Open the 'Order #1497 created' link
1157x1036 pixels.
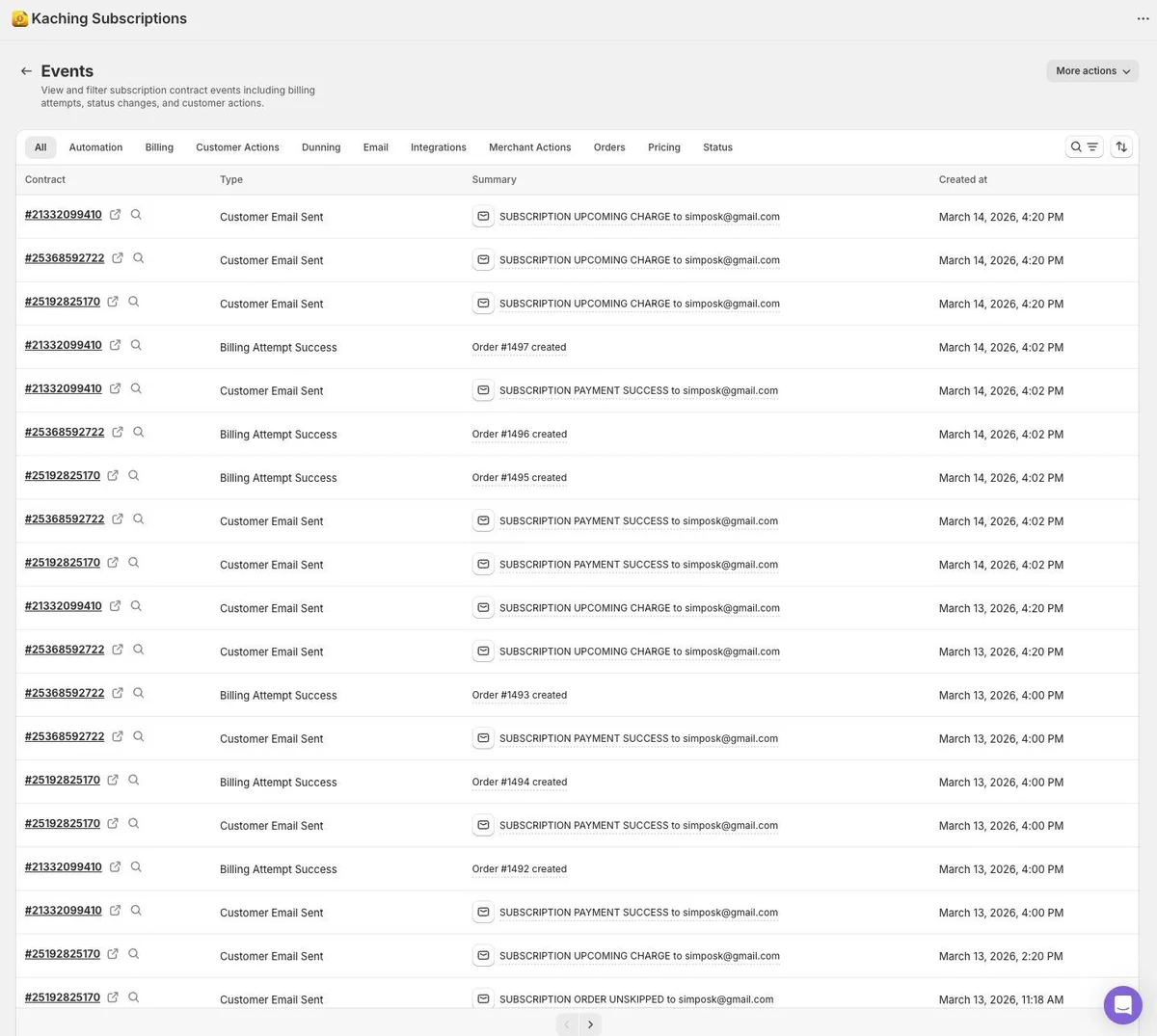point(519,347)
